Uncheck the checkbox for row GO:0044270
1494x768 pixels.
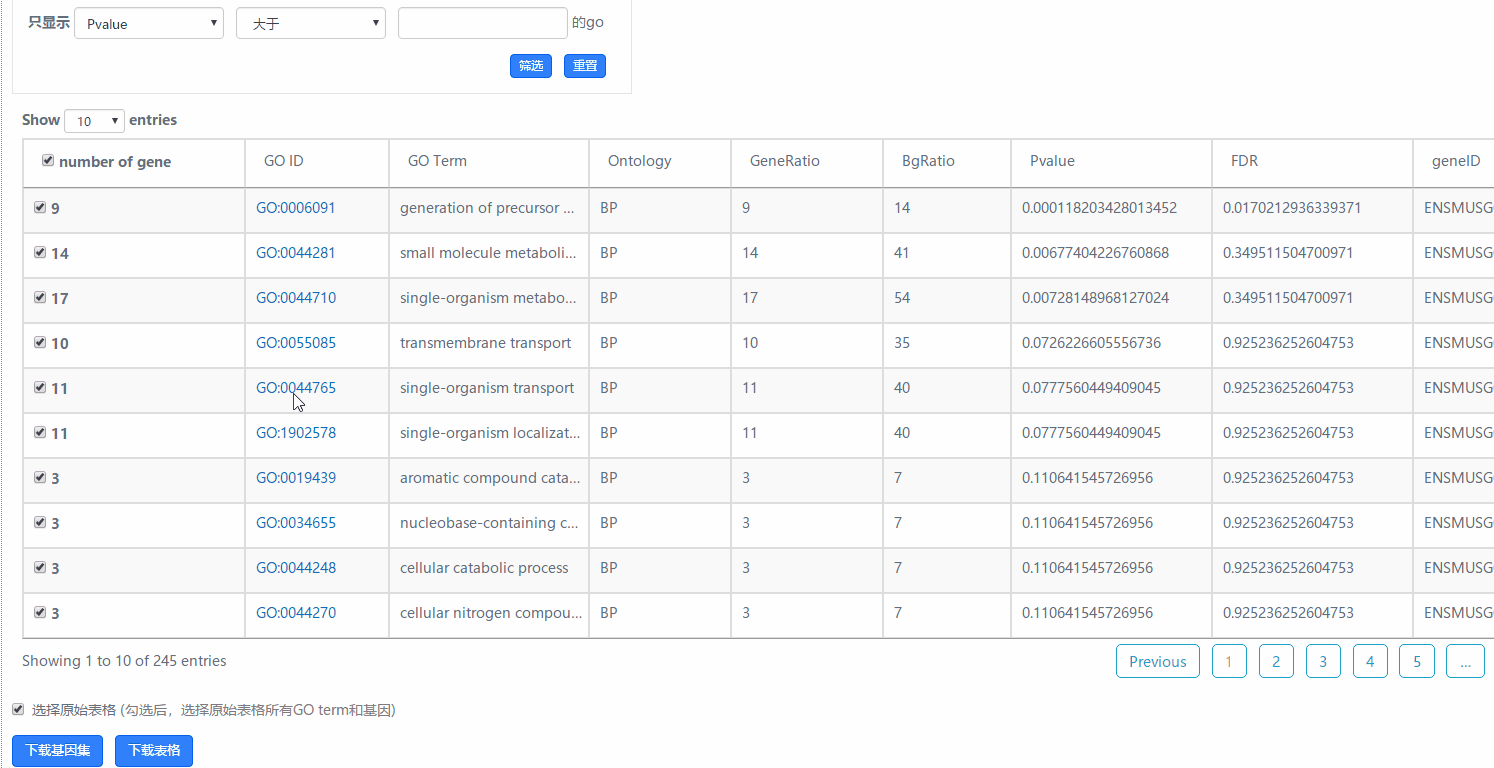(40, 612)
